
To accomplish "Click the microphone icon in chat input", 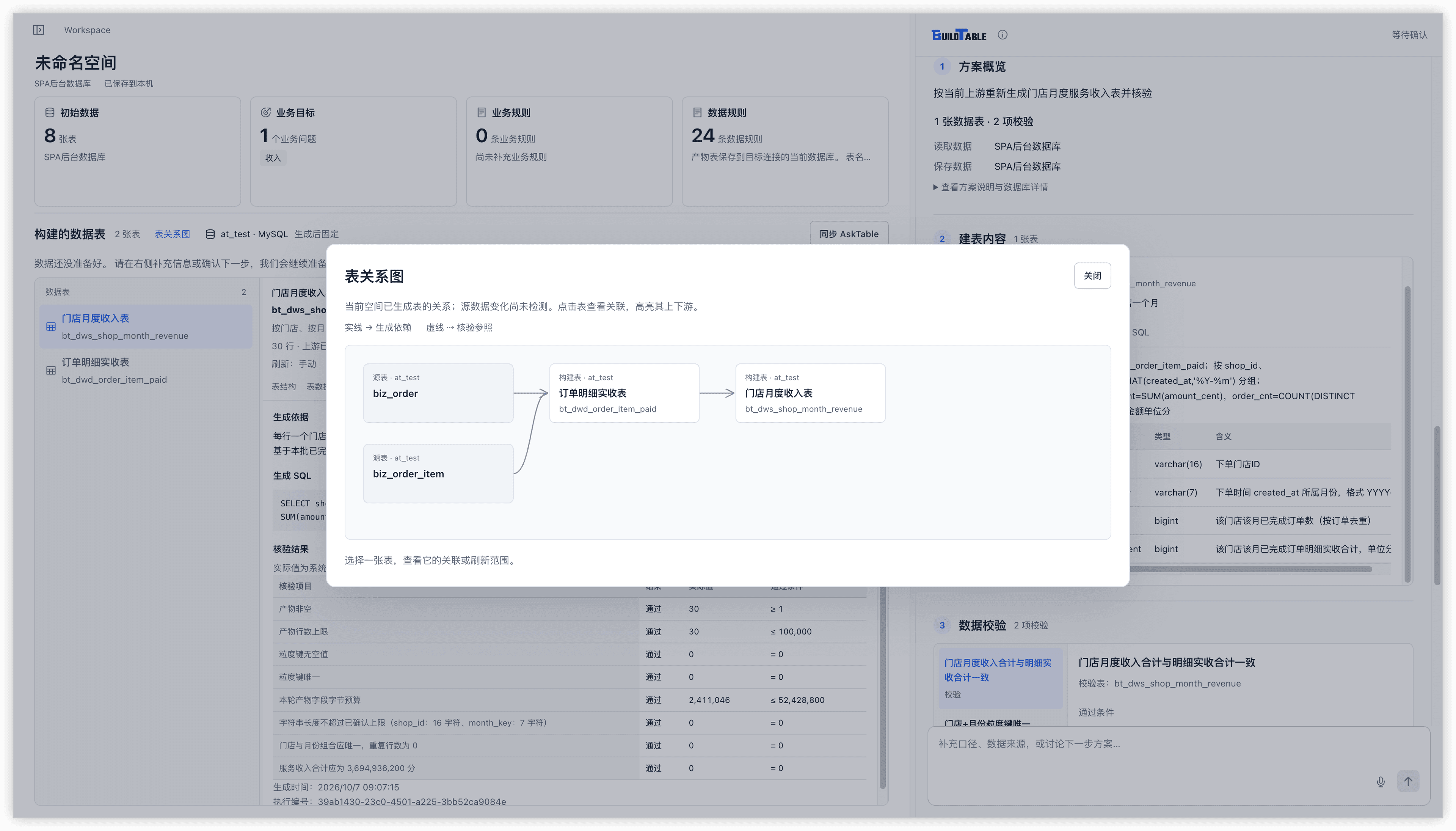I will click(x=1381, y=781).
